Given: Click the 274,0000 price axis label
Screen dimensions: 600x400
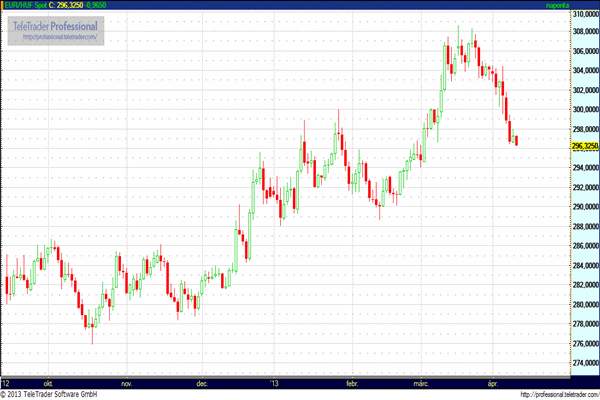Looking at the screenshot, I should 584,362.
